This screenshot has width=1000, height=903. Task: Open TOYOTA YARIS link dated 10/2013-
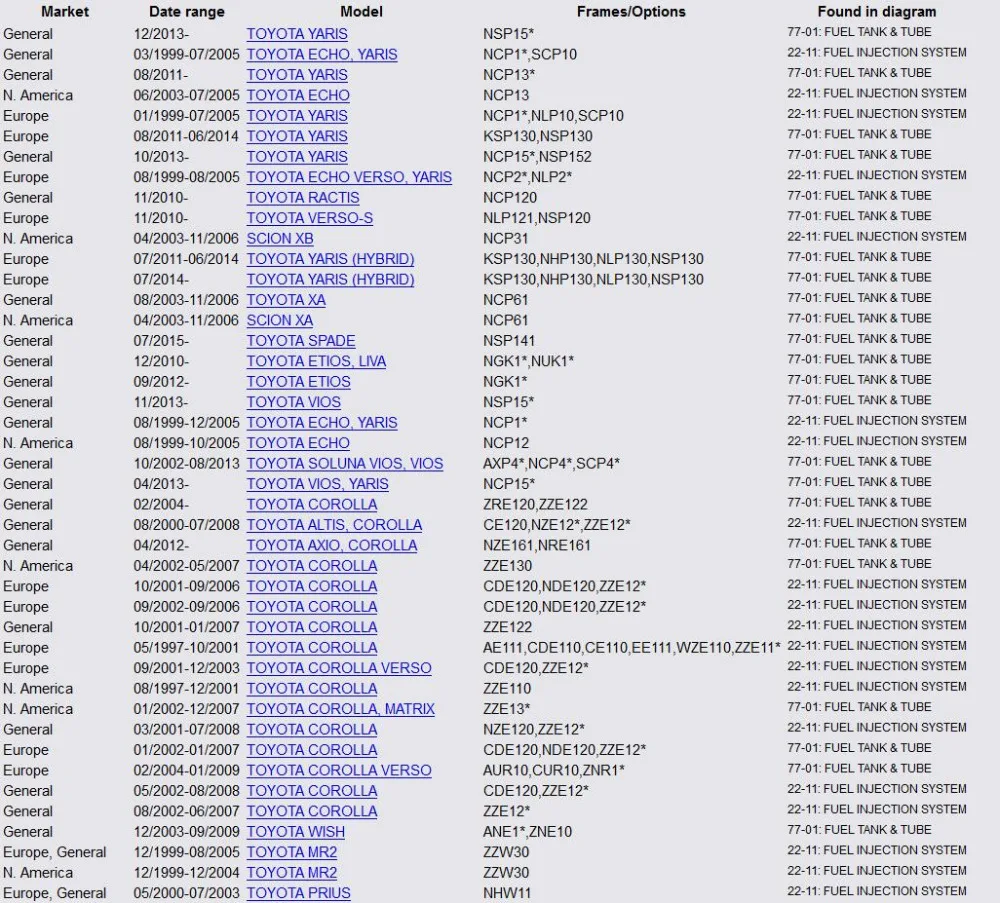tap(297, 157)
